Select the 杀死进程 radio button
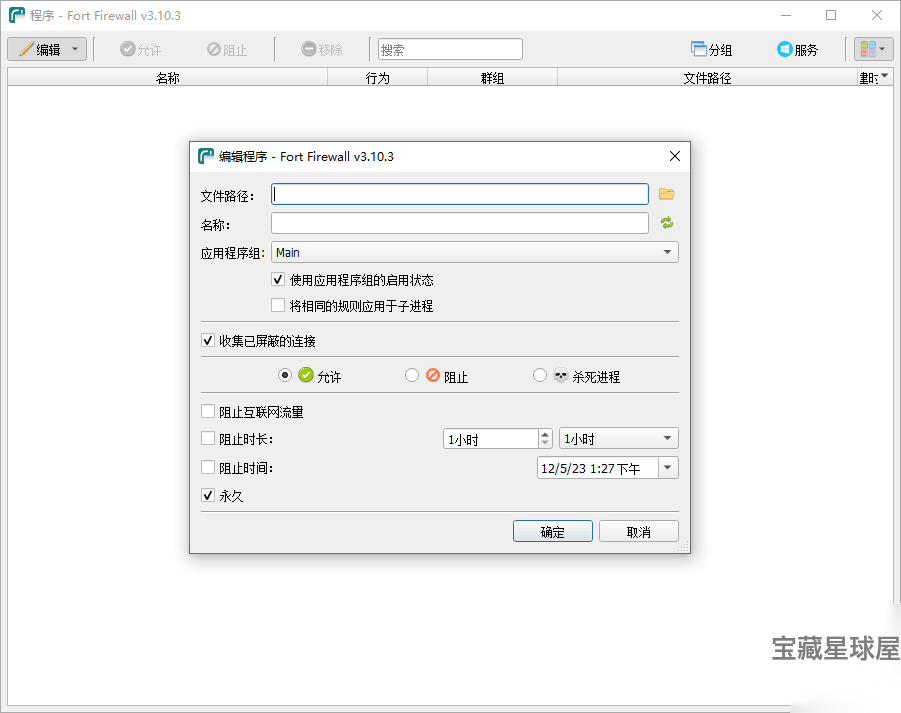 click(x=539, y=376)
